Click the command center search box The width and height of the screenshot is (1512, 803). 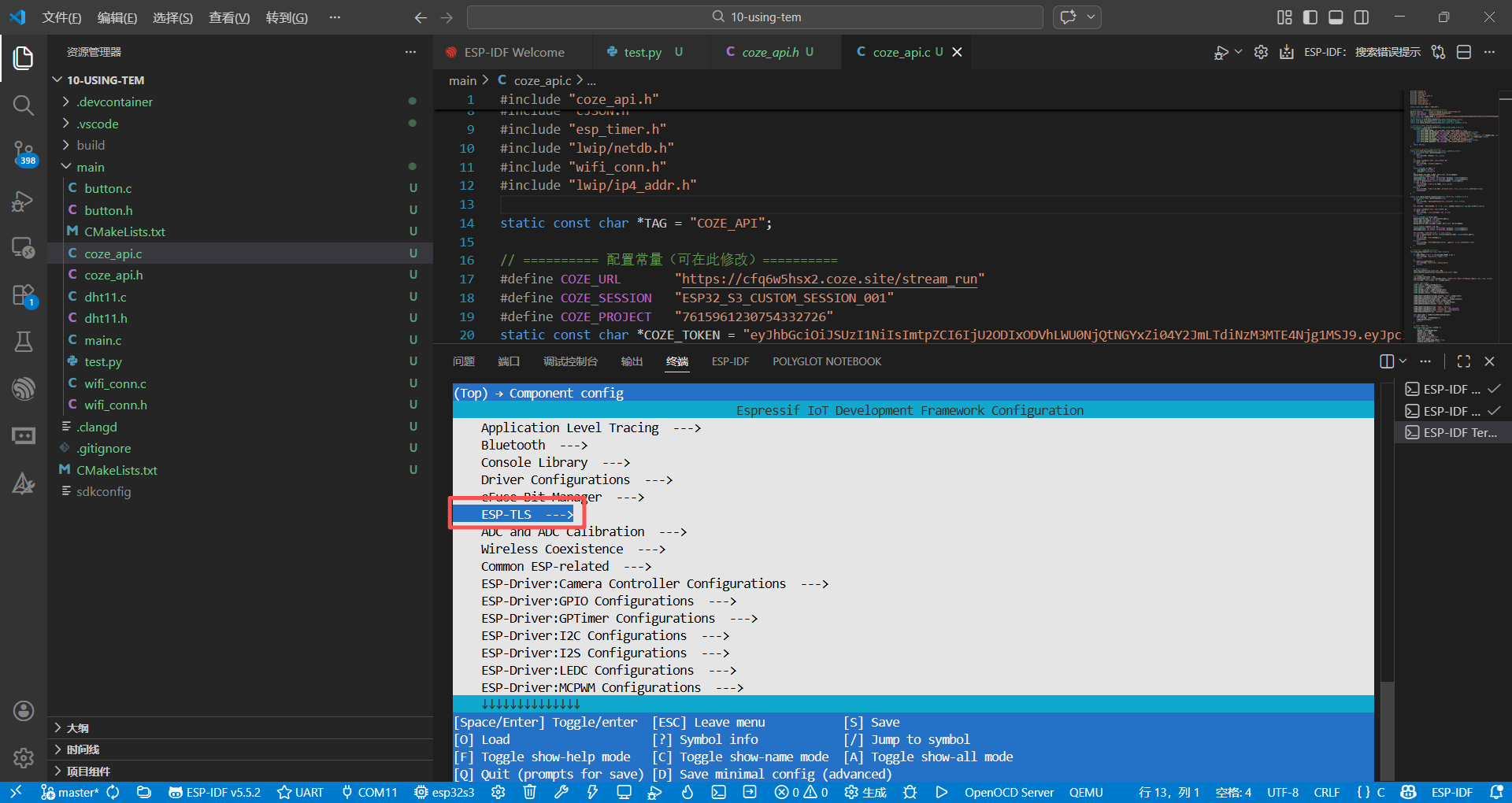754,17
